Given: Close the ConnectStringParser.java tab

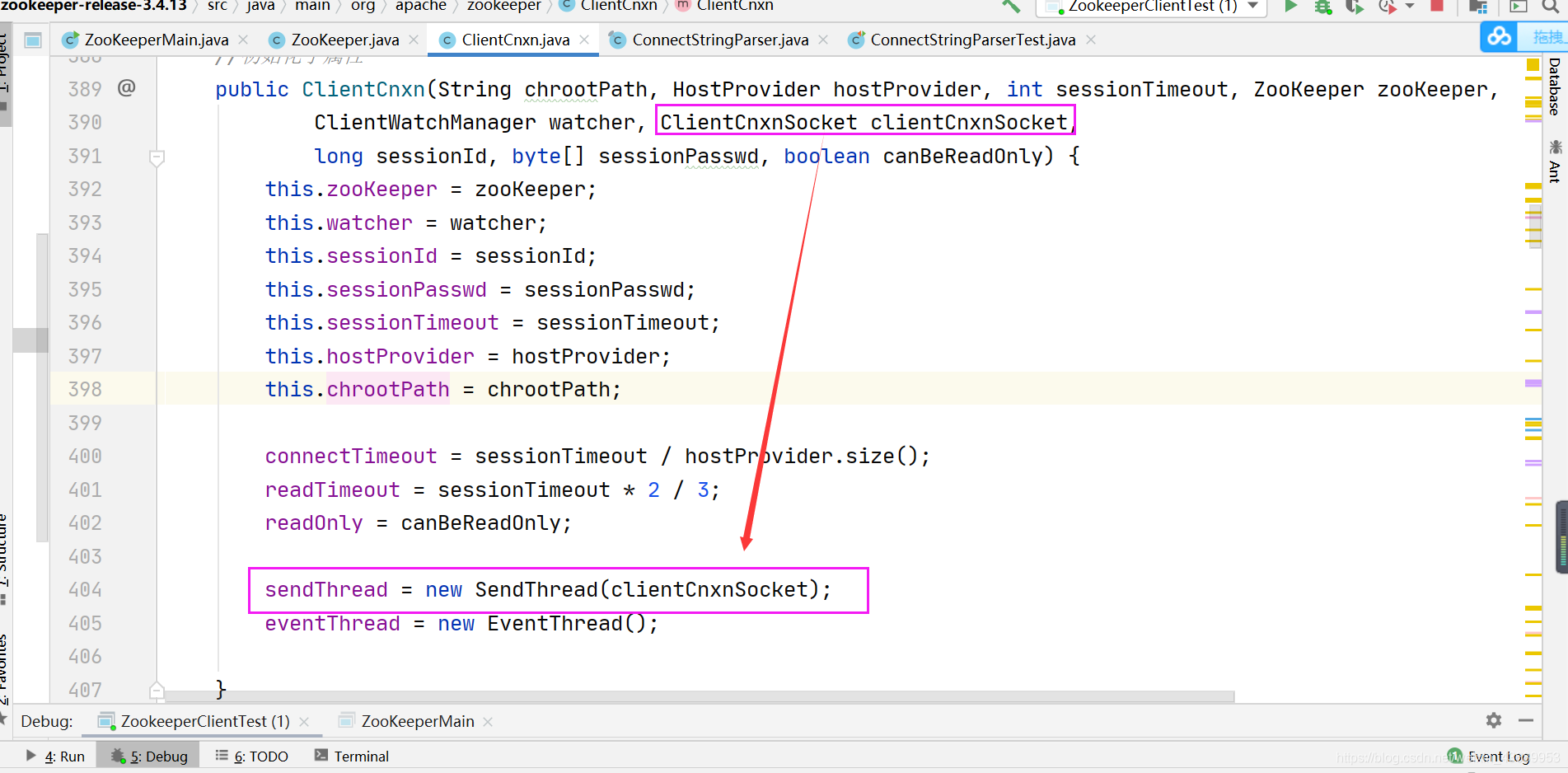Looking at the screenshot, I should click(823, 40).
